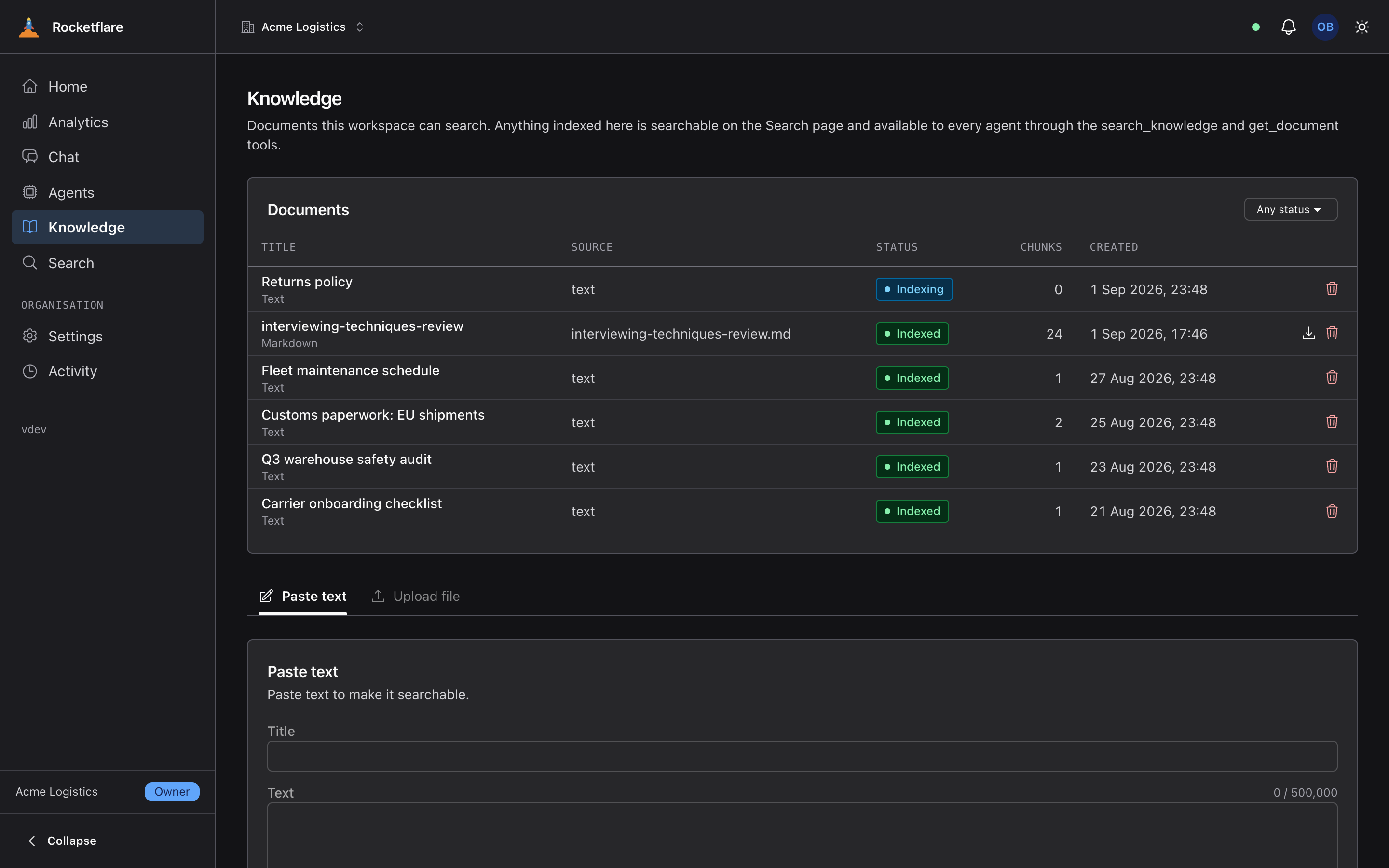The image size is (1389, 868).
Task: Click the Rocketflare rocket logo
Action: [x=29, y=27]
